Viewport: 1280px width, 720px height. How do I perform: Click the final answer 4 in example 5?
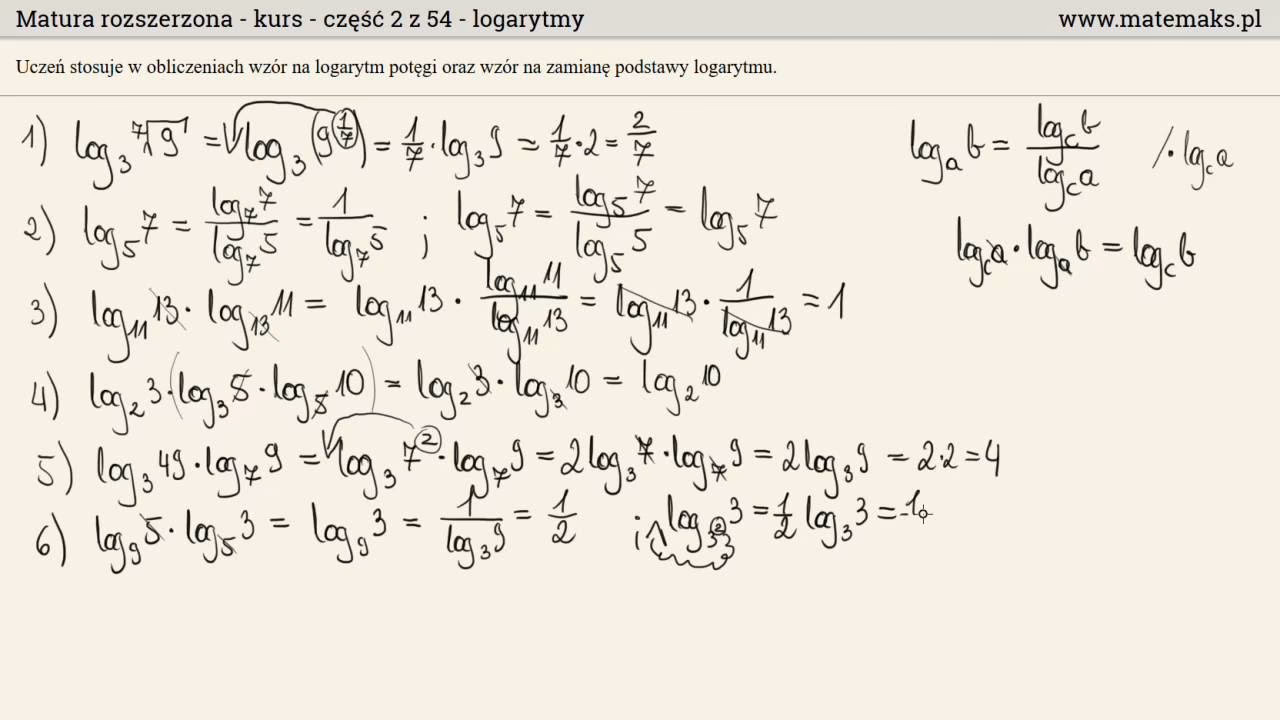989,460
